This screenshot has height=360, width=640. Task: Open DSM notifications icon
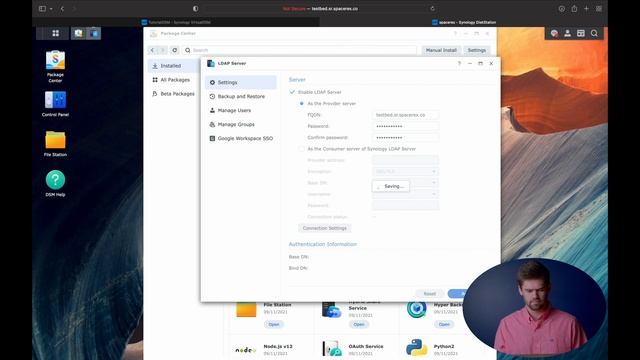[x=554, y=33]
